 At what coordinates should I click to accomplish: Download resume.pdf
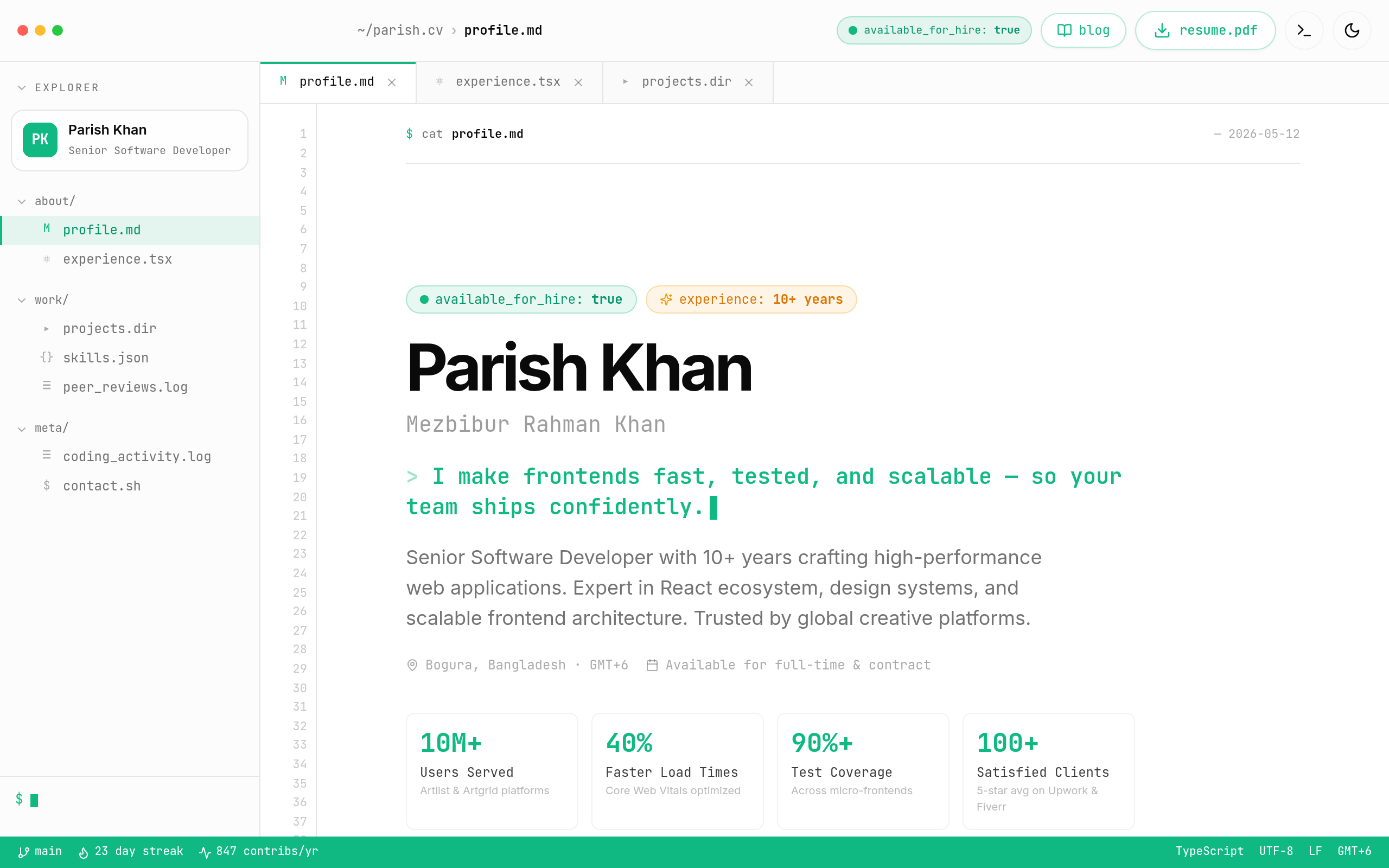click(1205, 30)
